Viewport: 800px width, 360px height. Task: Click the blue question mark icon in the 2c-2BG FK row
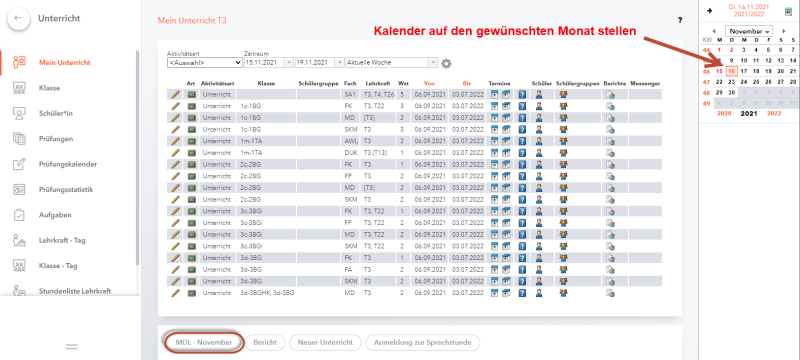pyautogui.click(x=522, y=164)
